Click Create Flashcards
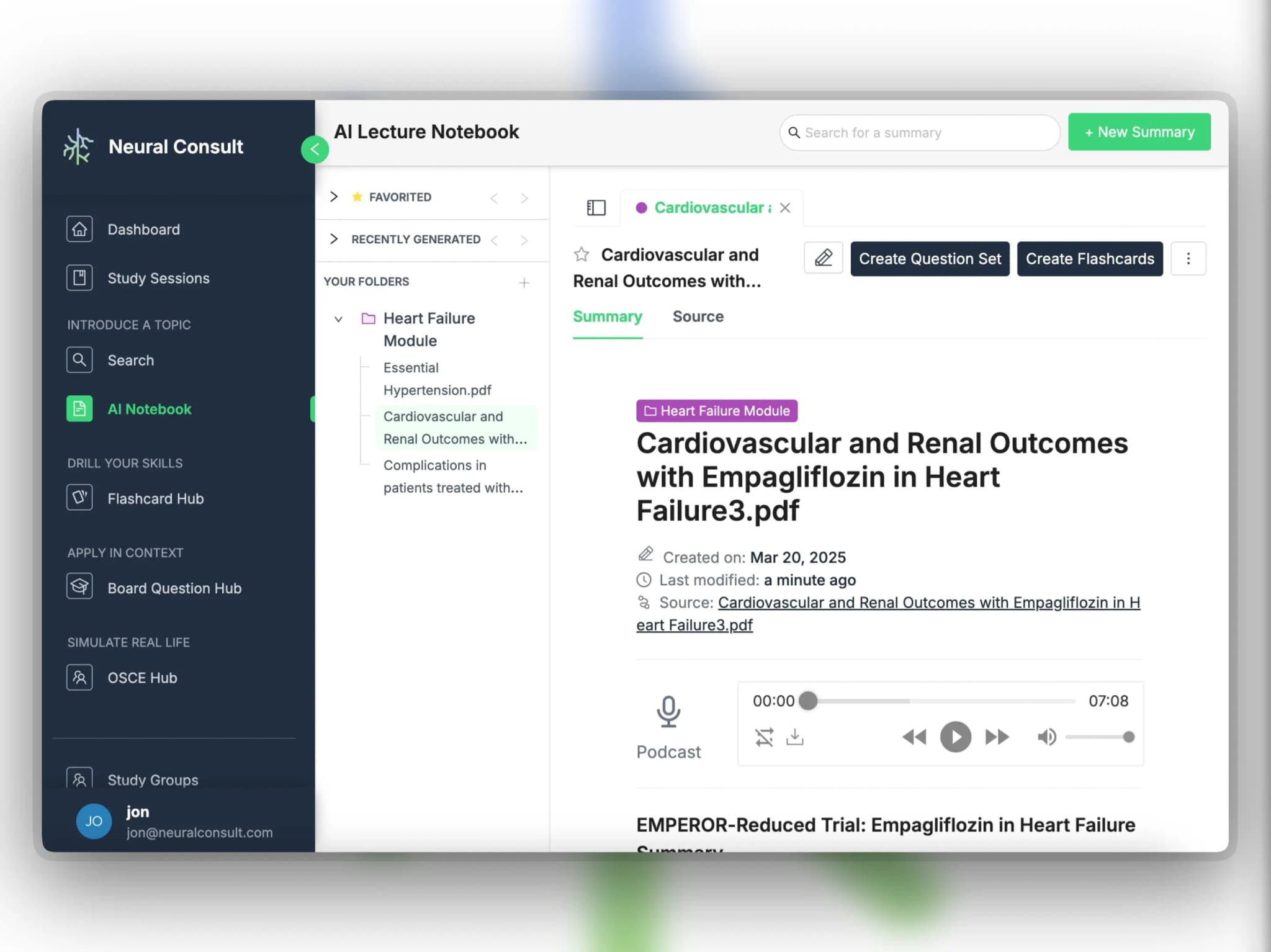The width and height of the screenshot is (1271, 952). point(1090,259)
